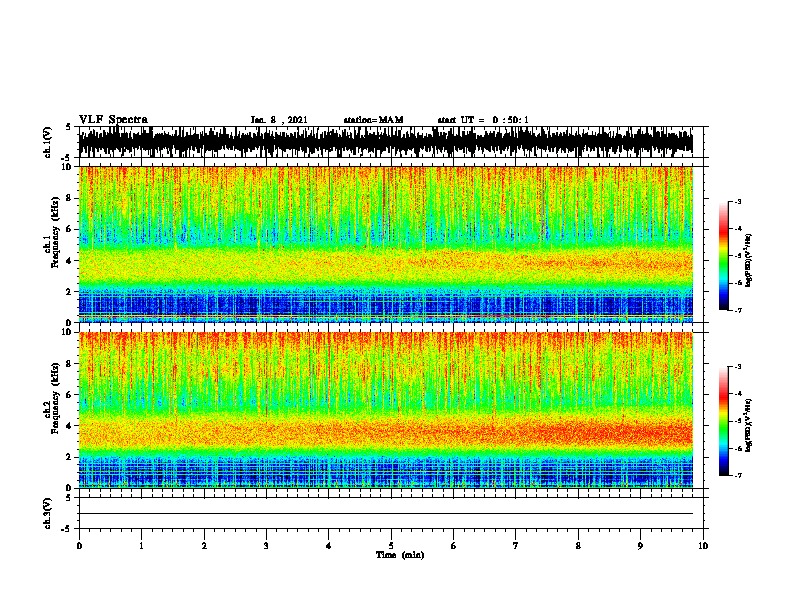This screenshot has width=792, height=612.
Task: Click the ch.2 frequency tick "8"
Action: (69, 364)
